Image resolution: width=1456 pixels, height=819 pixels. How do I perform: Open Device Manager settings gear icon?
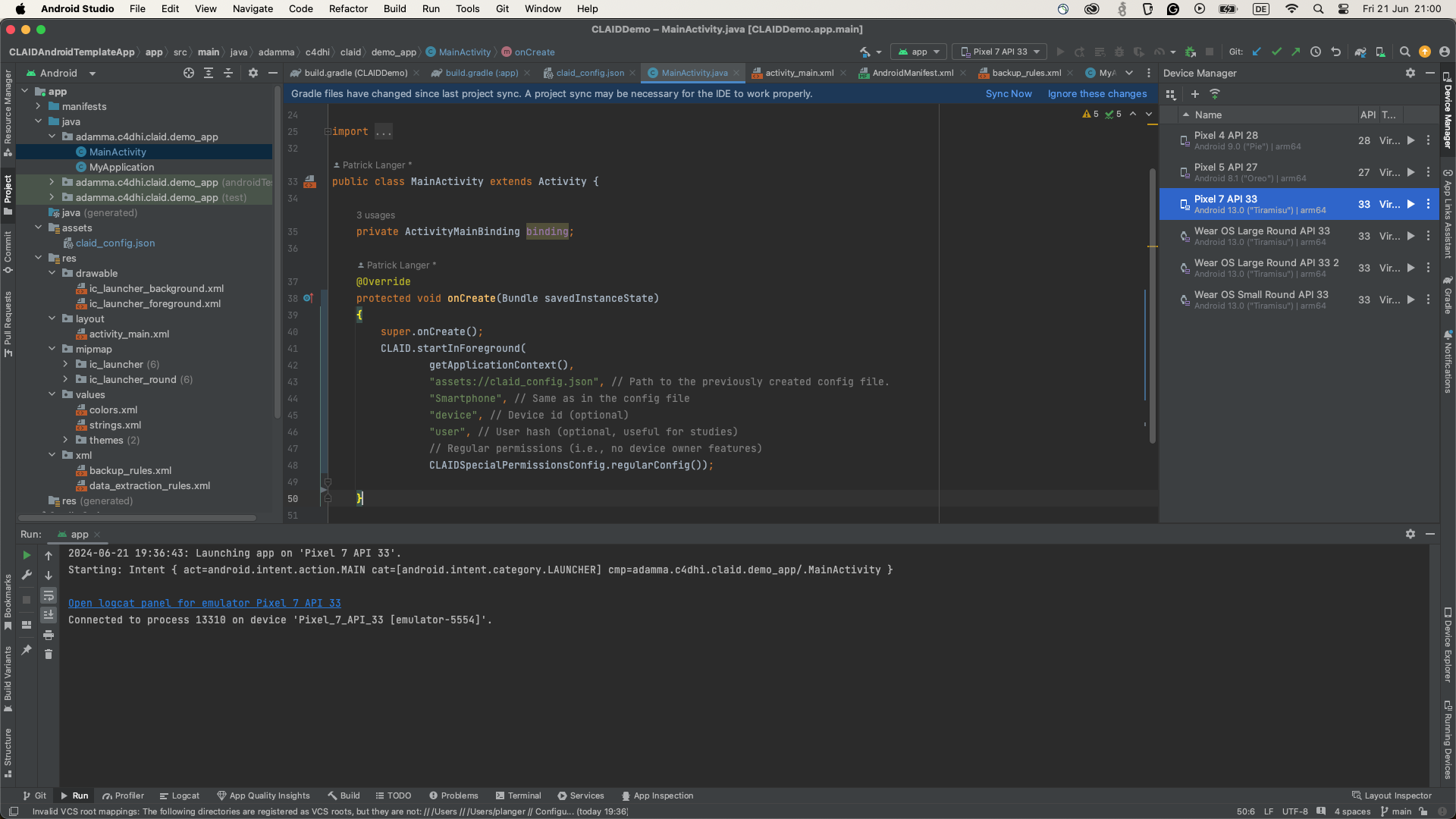point(1410,74)
